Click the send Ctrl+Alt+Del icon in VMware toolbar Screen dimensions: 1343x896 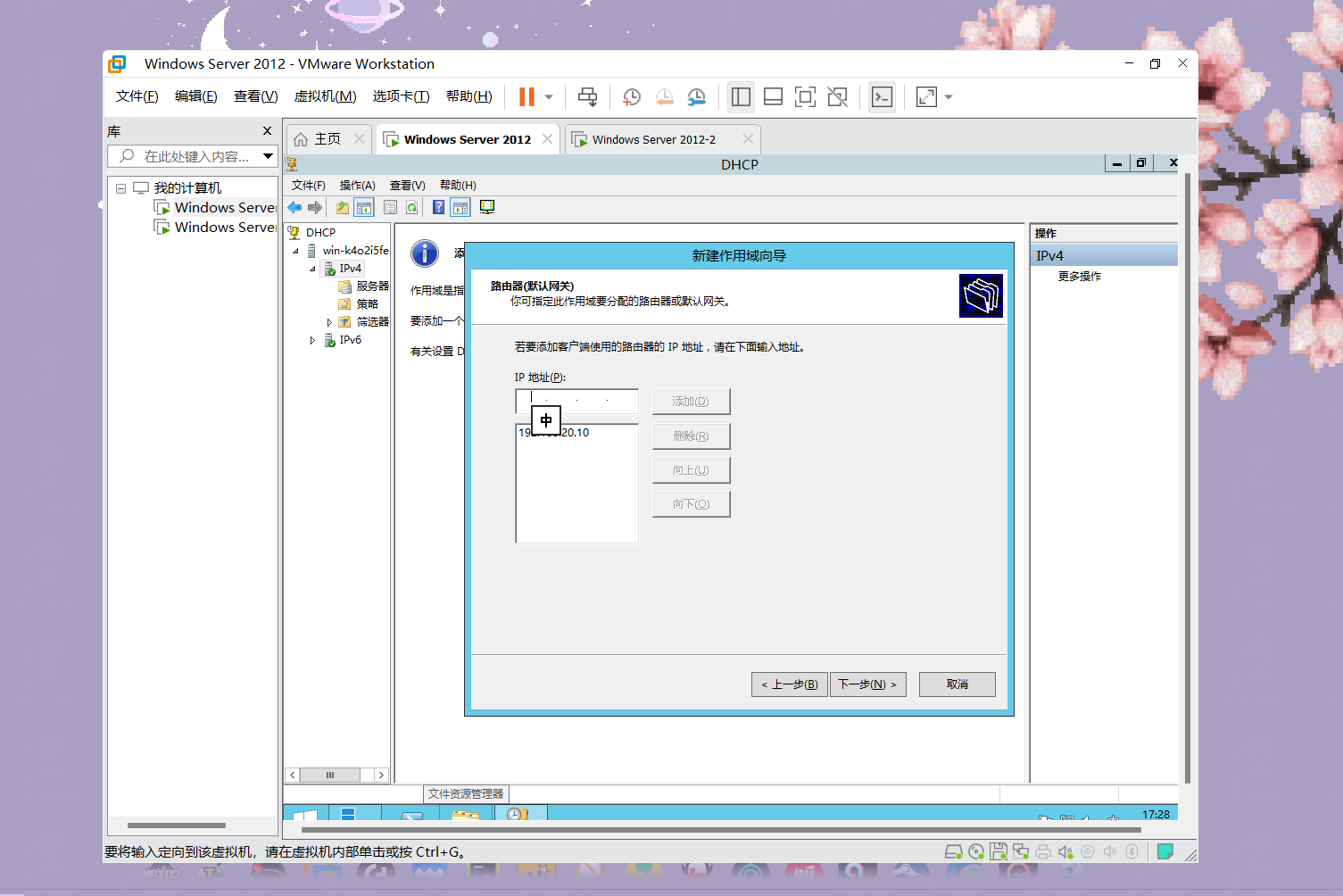(x=587, y=96)
